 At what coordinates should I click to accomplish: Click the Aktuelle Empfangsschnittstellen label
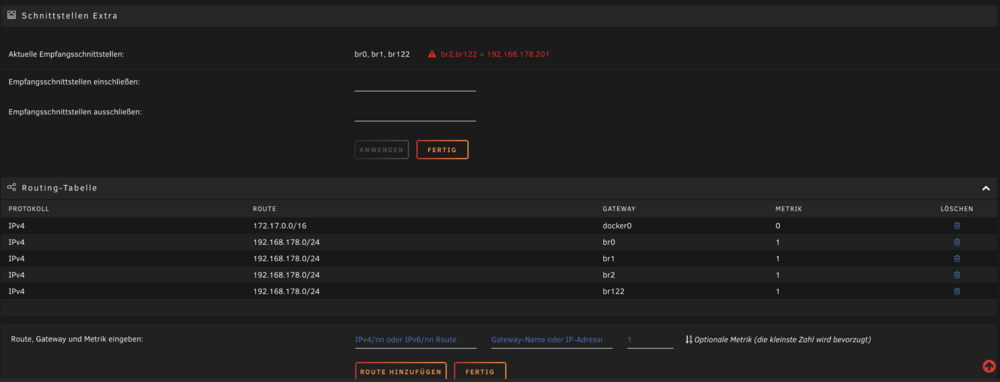pyautogui.click(x=66, y=55)
